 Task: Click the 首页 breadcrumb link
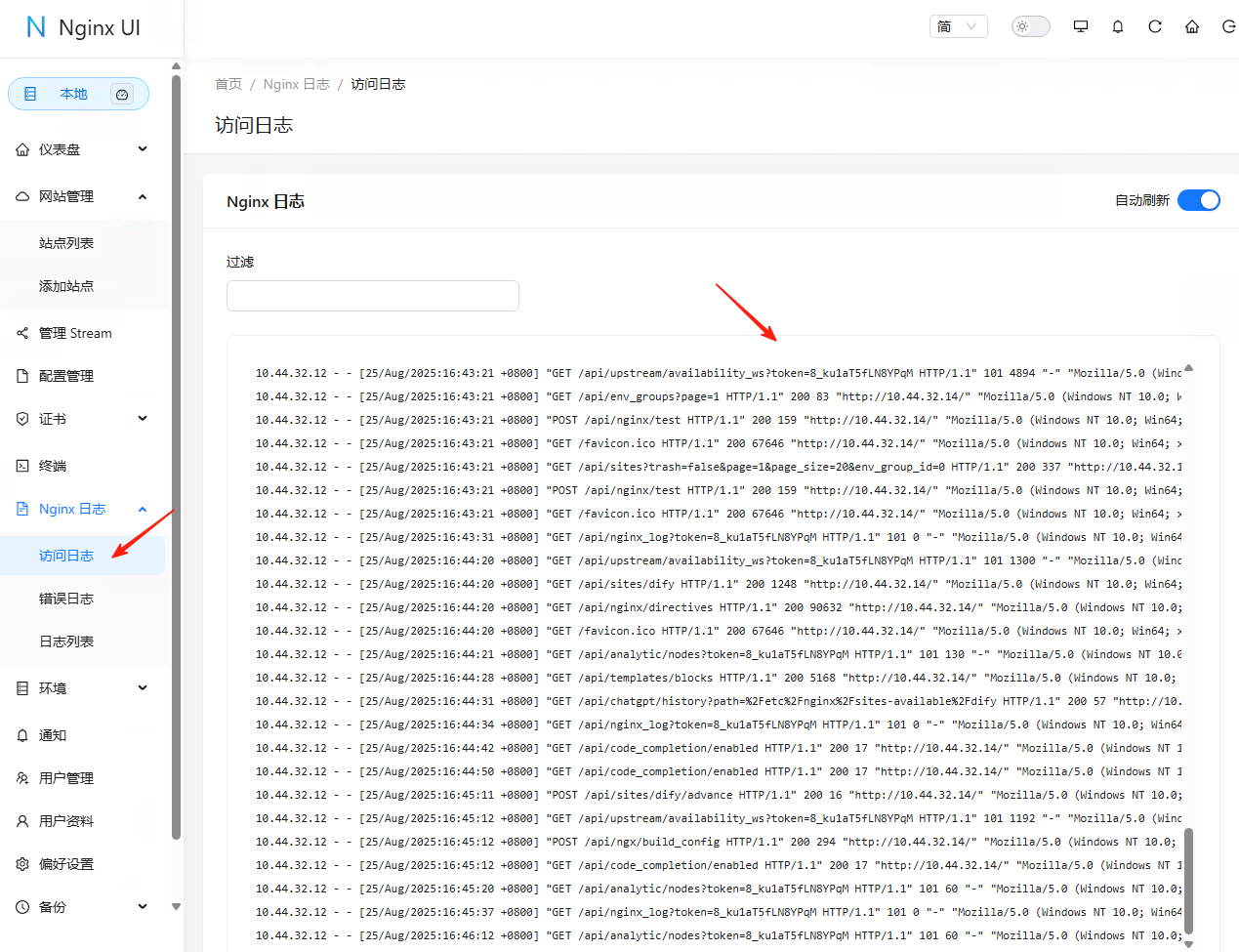(228, 84)
